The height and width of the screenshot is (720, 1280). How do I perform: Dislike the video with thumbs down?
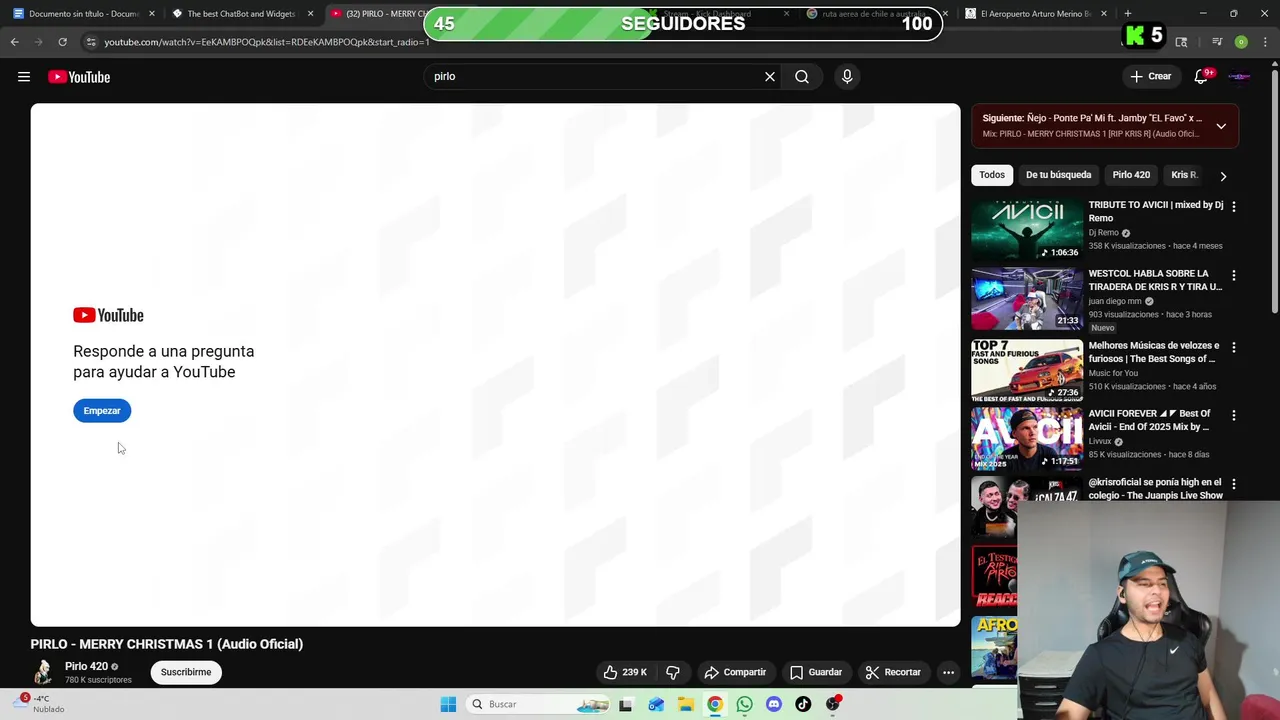coord(673,672)
